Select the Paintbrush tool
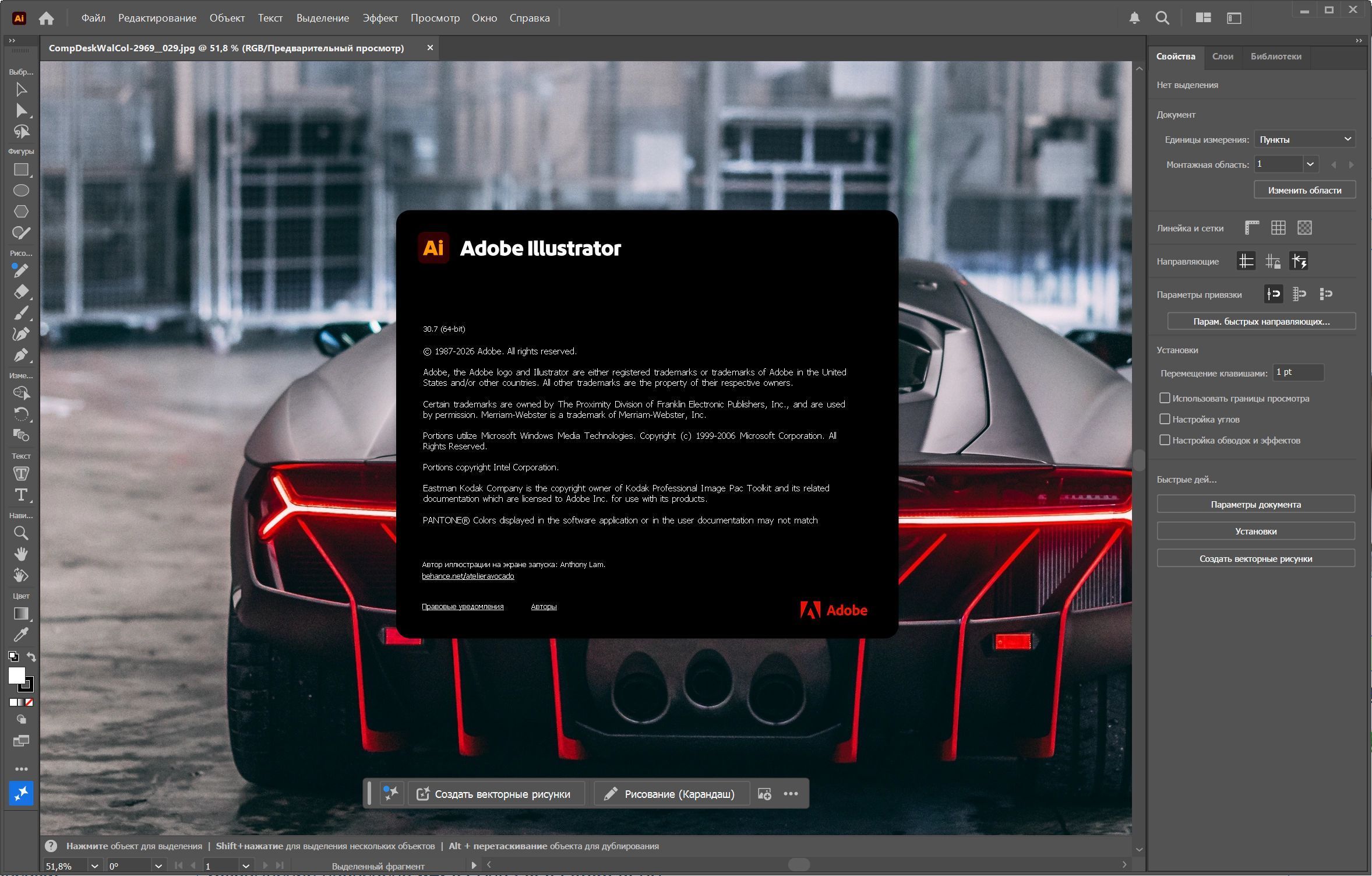1372x876 pixels. (21, 313)
